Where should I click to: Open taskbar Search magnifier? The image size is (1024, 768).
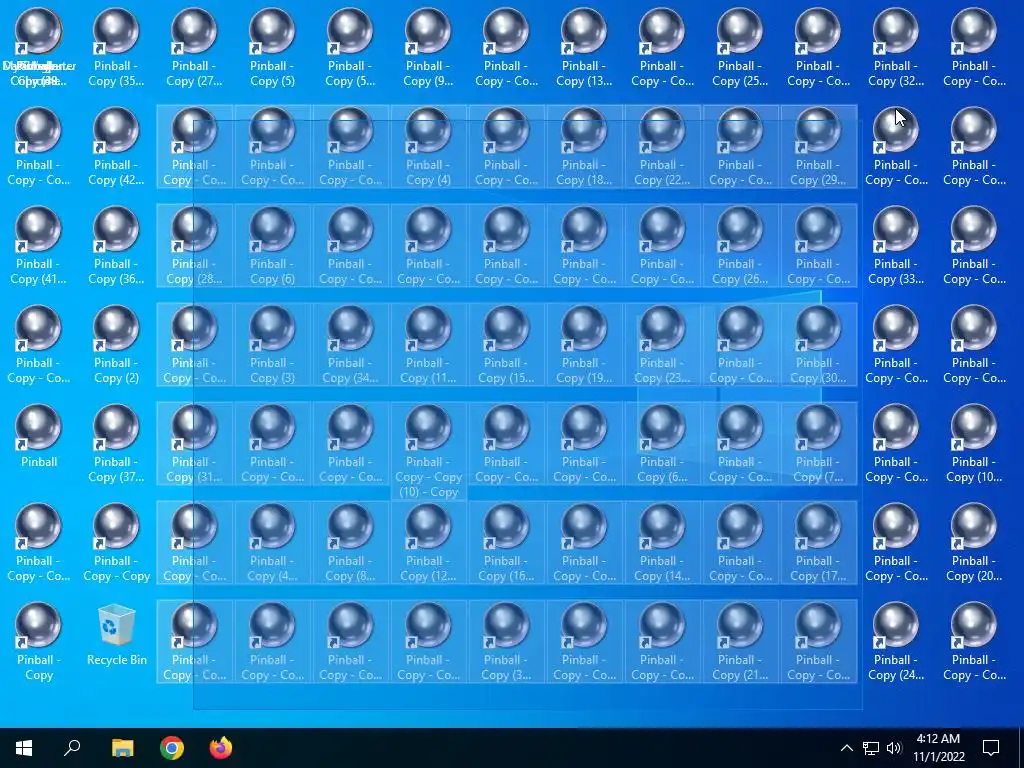[72, 748]
